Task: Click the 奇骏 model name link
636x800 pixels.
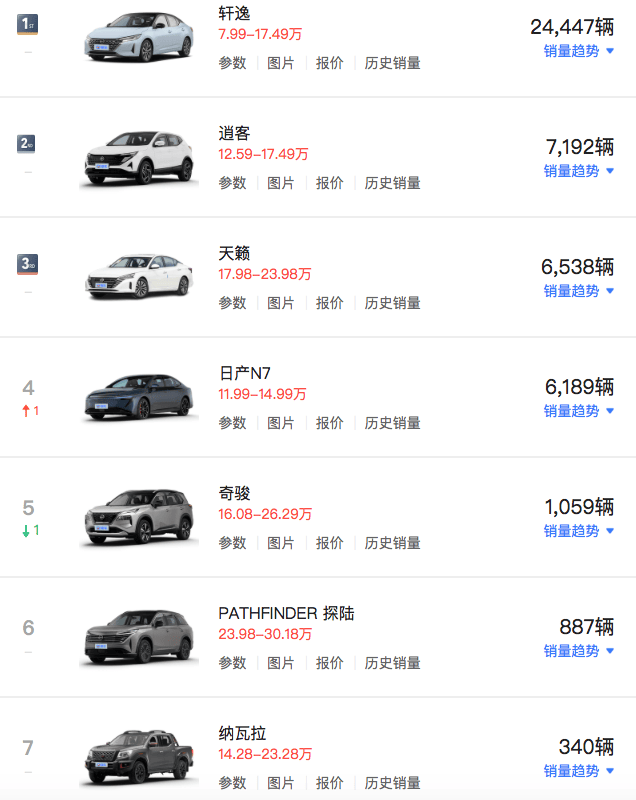Action: coord(235,493)
